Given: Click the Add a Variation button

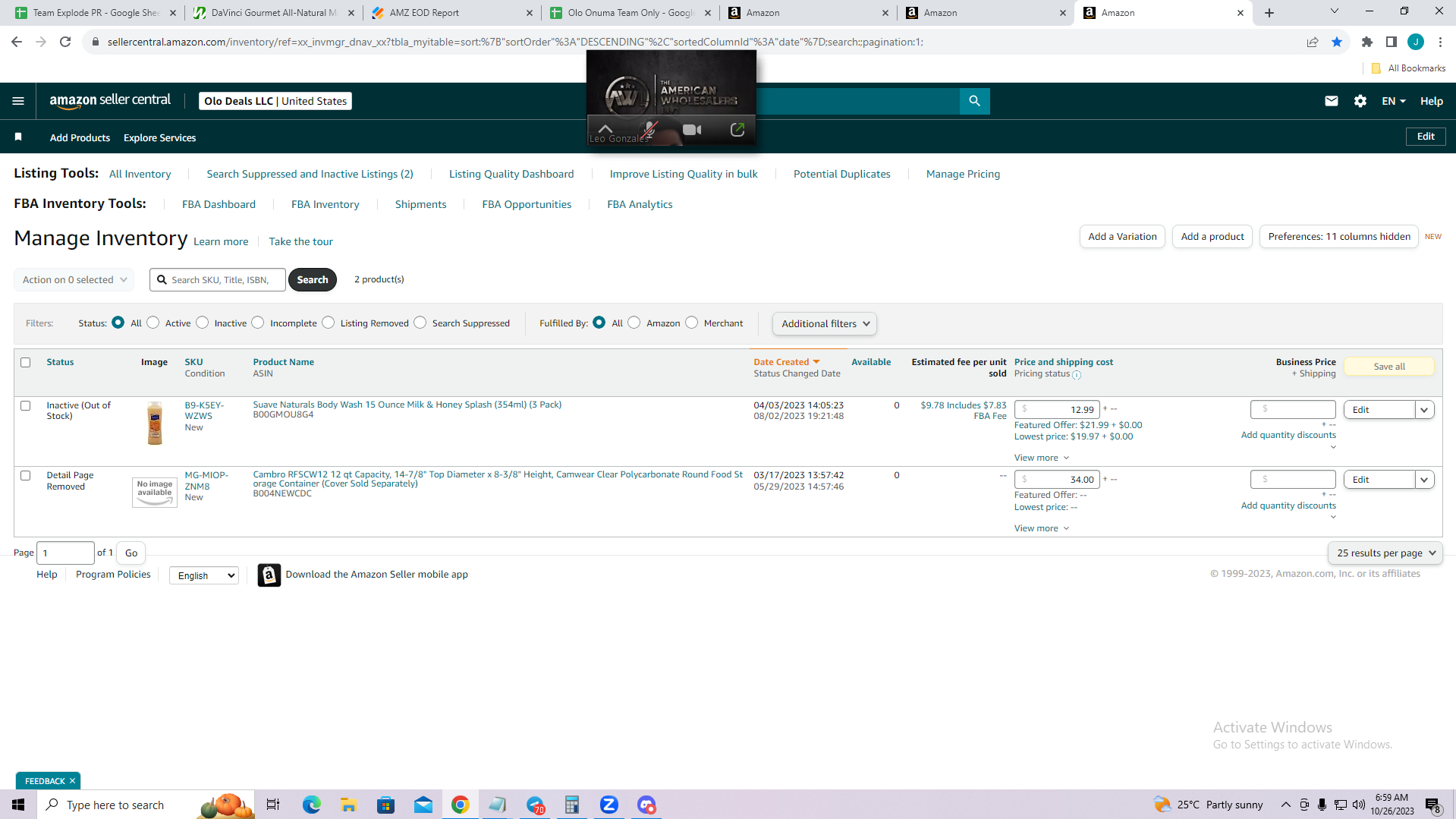Looking at the screenshot, I should [1122, 236].
